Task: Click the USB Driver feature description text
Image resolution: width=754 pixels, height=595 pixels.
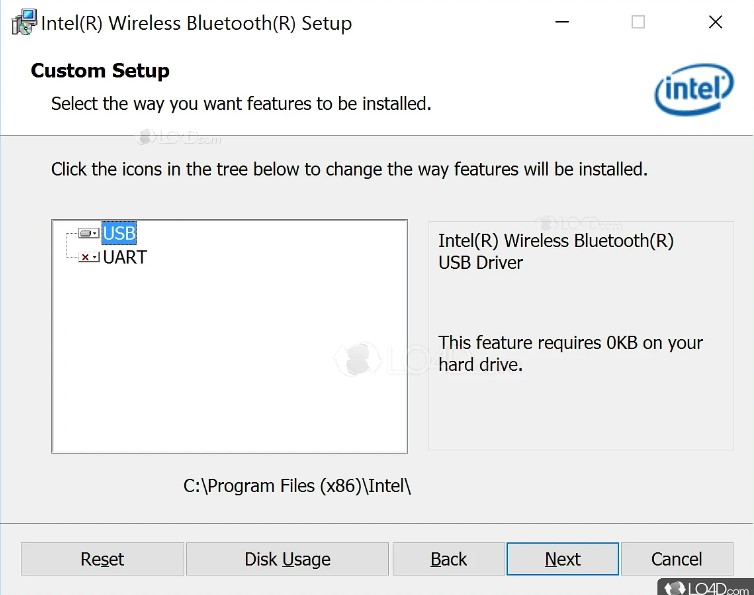Action: pyautogui.click(x=555, y=252)
